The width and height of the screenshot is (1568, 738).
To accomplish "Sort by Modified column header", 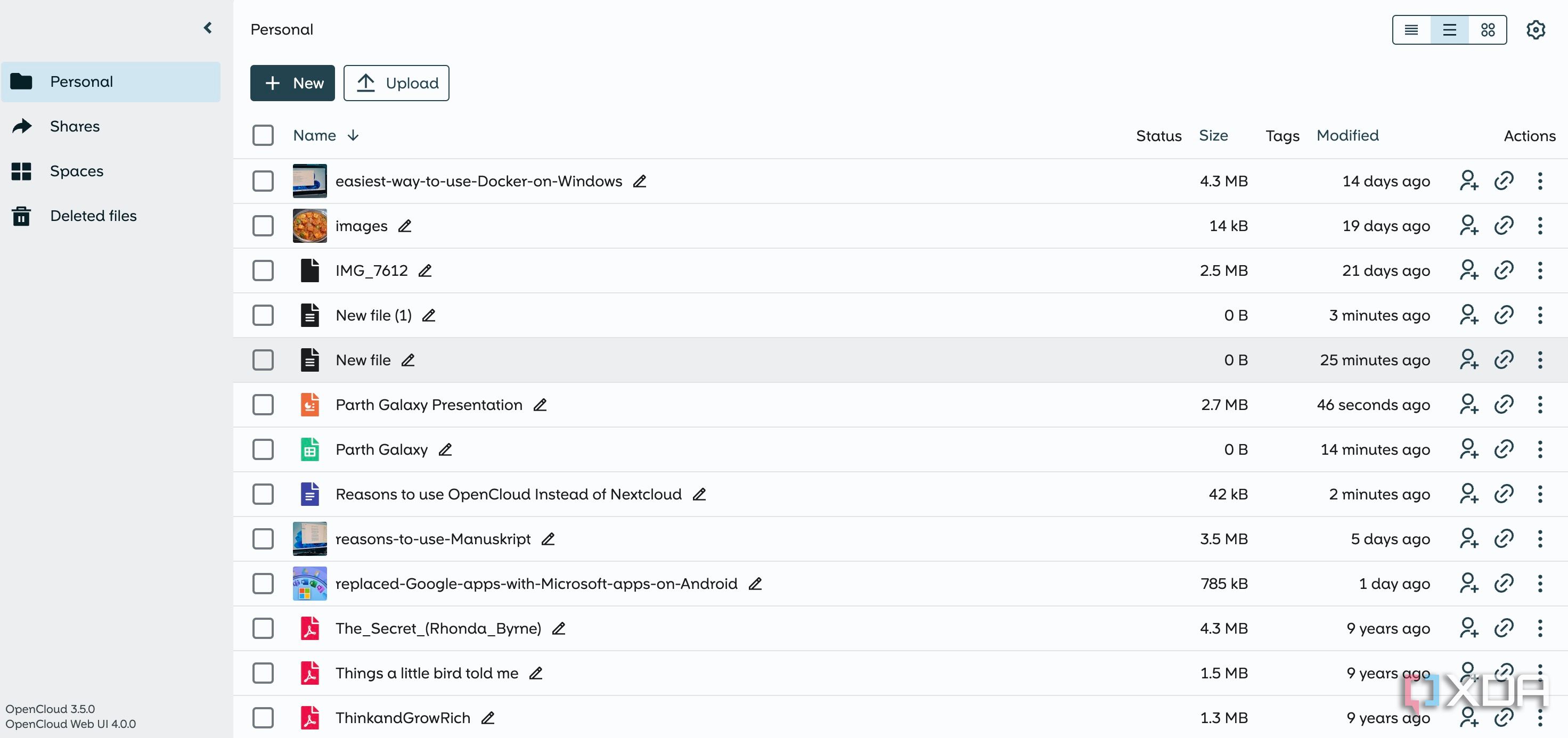I will pyautogui.click(x=1347, y=135).
